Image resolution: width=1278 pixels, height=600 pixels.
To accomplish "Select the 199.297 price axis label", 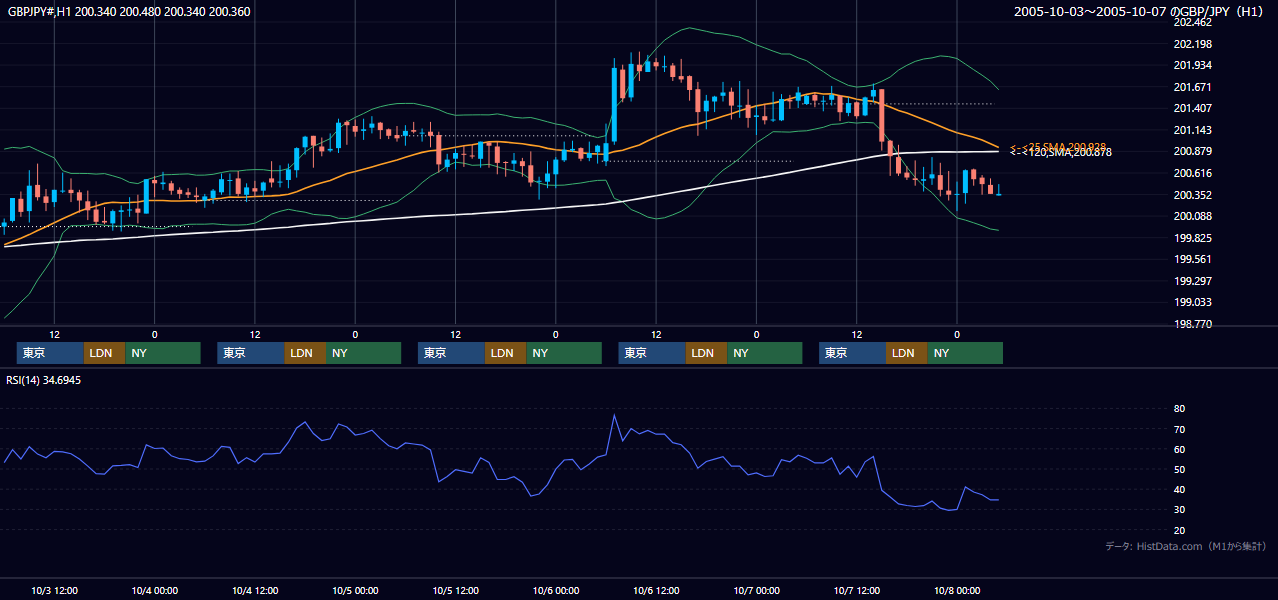I will point(1192,282).
